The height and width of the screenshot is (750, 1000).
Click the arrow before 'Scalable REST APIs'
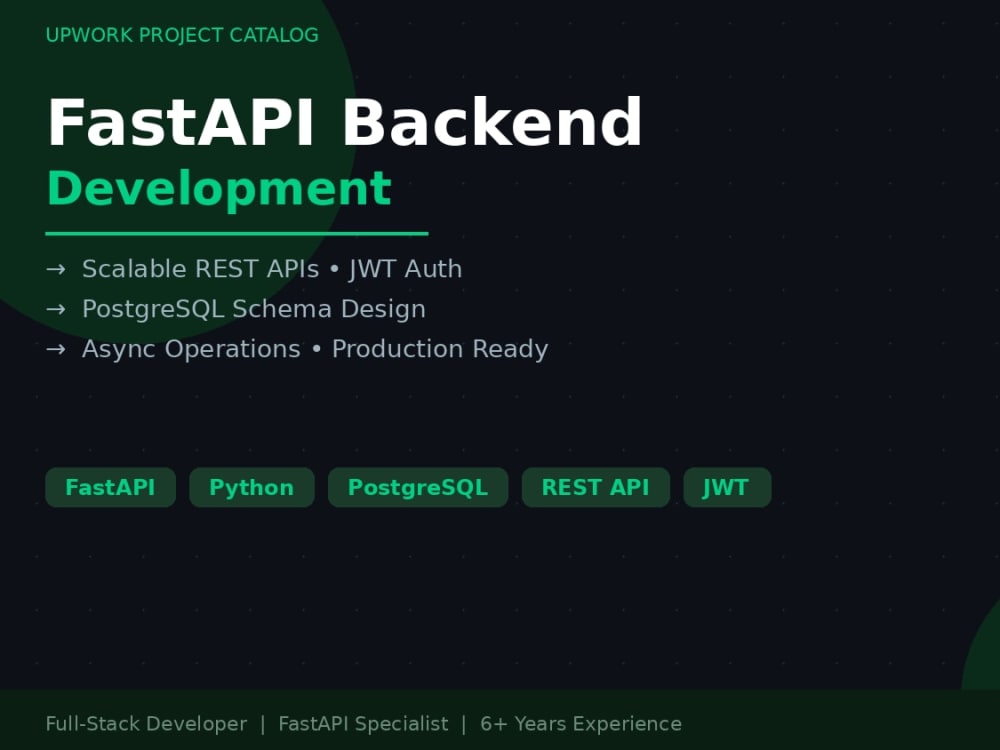tap(55, 269)
